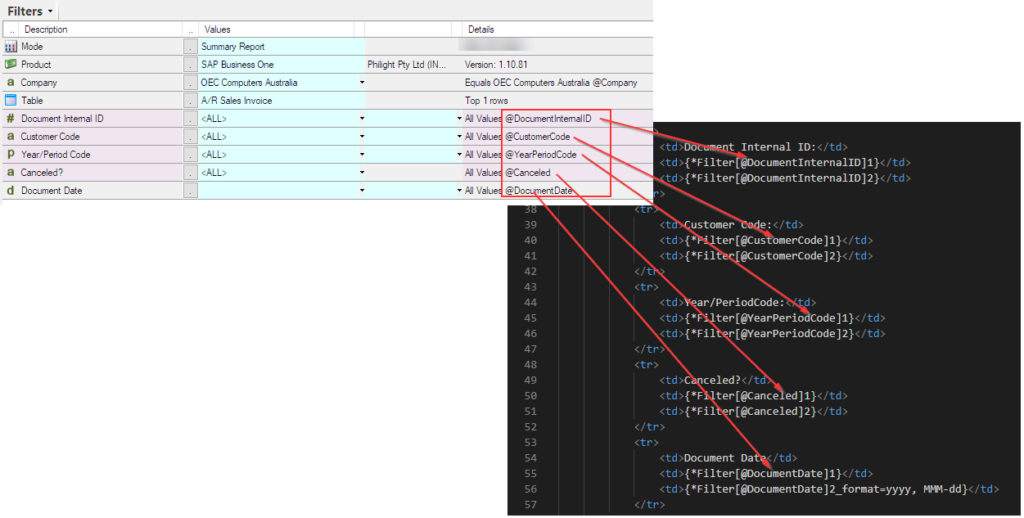Click code line 51 '{*Filter[@Canceled]2}'

click(x=754, y=411)
